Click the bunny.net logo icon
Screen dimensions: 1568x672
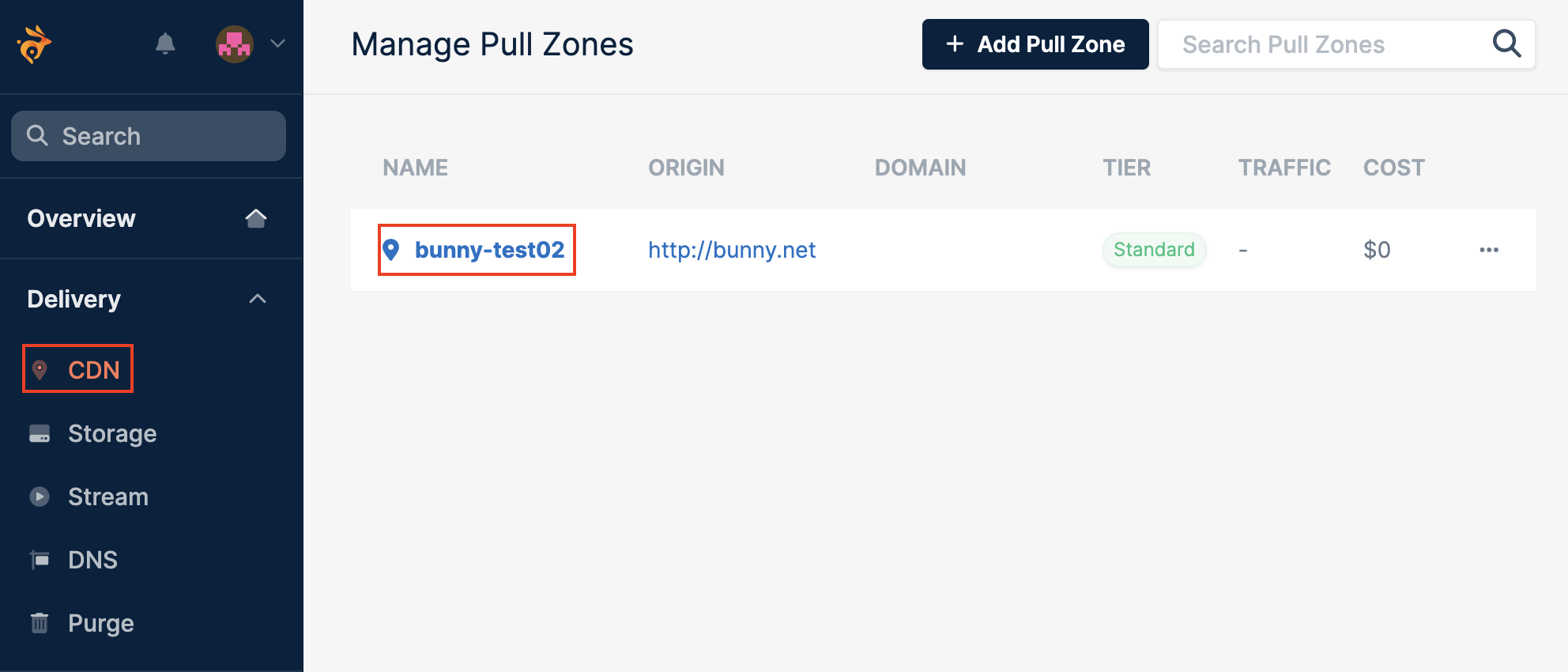coord(34,44)
